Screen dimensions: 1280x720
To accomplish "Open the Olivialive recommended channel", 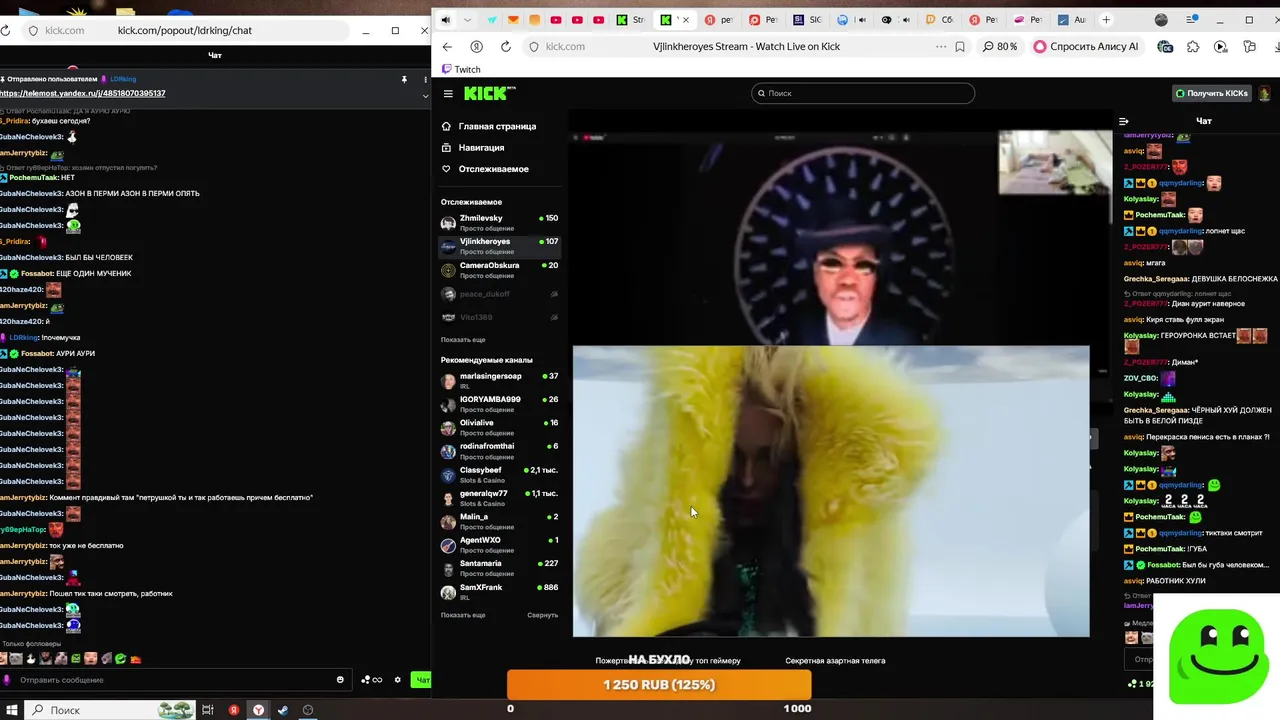I will 500,428.
